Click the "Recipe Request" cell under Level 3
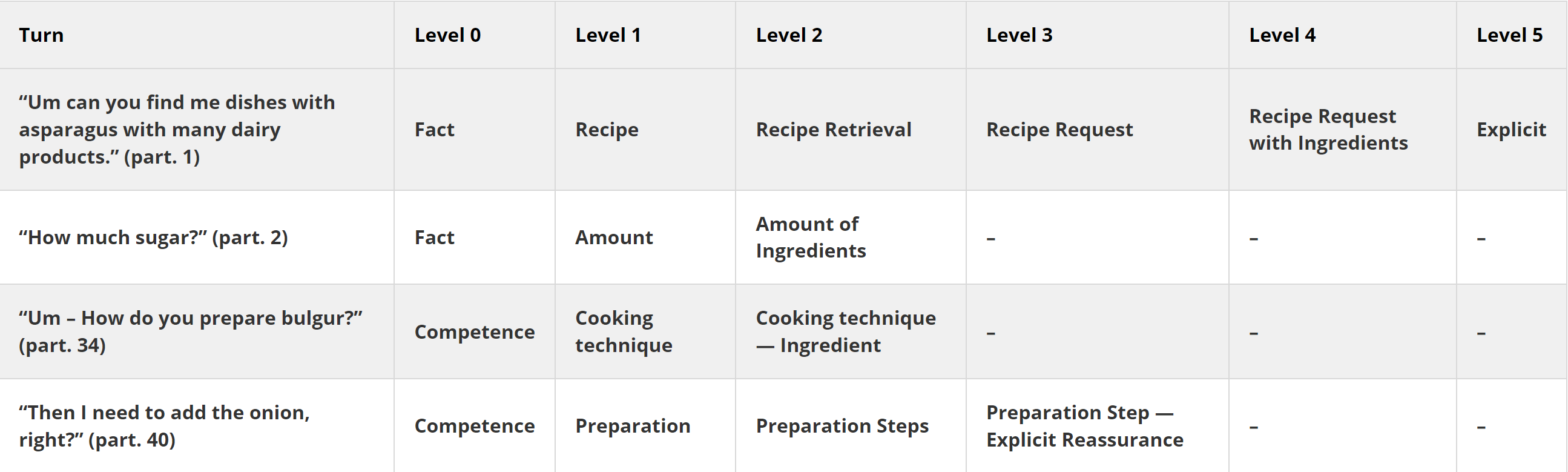Viewport: 1568px width, 472px height. click(x=1059, y=130)
